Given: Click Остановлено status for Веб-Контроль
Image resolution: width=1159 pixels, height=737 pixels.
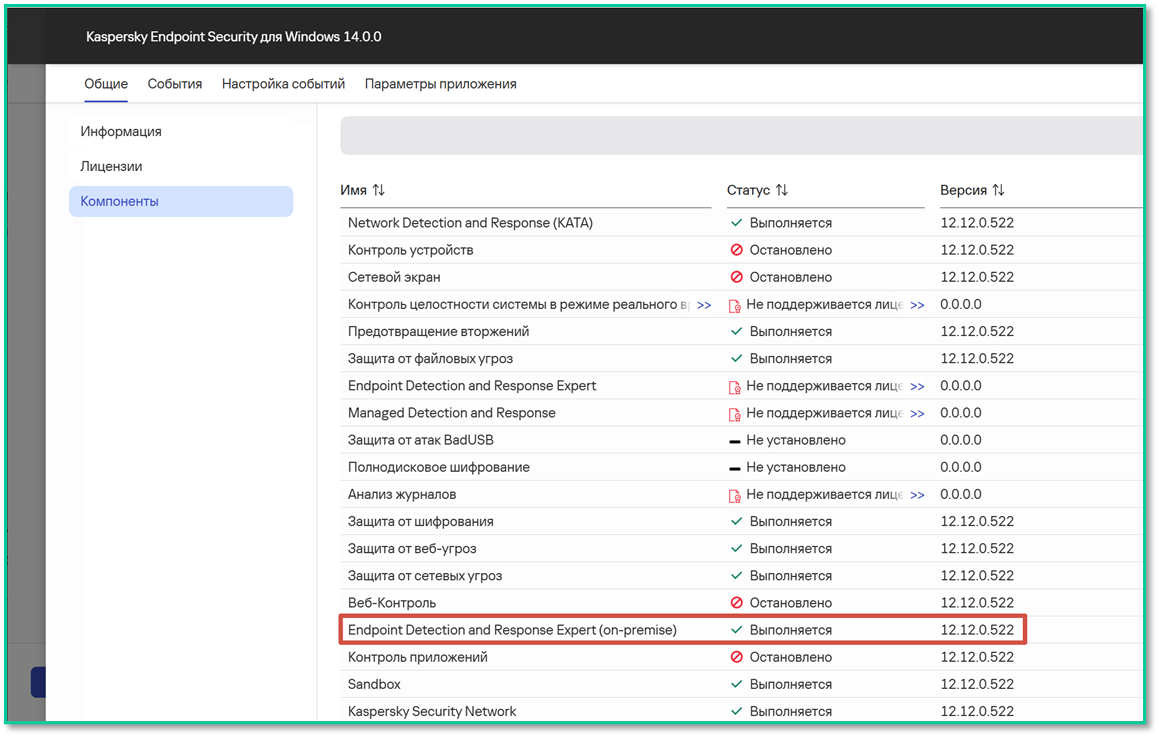Looking at the screenshot, I should click(791, 603).
